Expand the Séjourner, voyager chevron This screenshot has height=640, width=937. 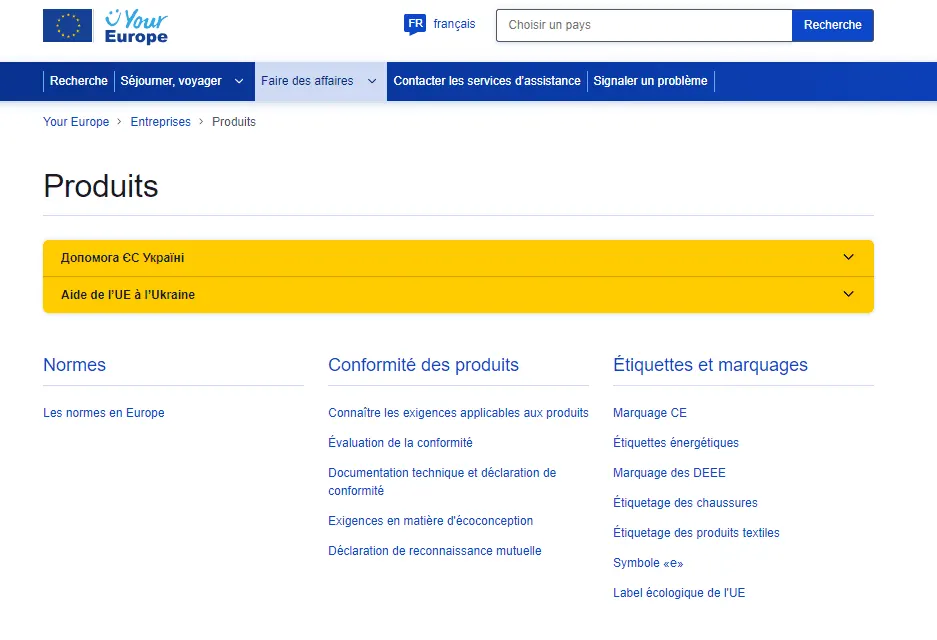pyautogui.click(x=239, y=81)
